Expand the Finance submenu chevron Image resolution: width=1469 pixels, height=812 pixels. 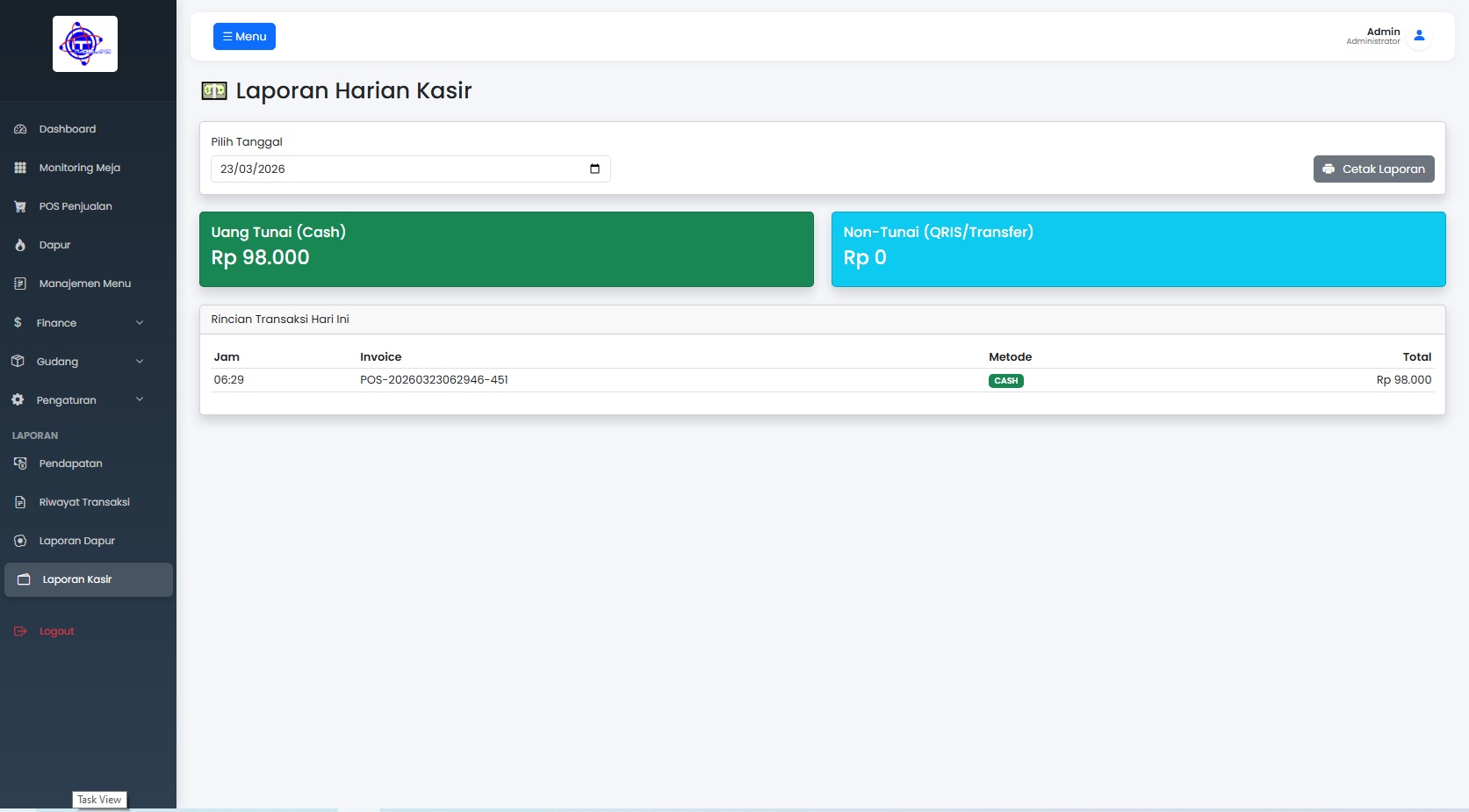pyautogui.click(x=140, y=322)
